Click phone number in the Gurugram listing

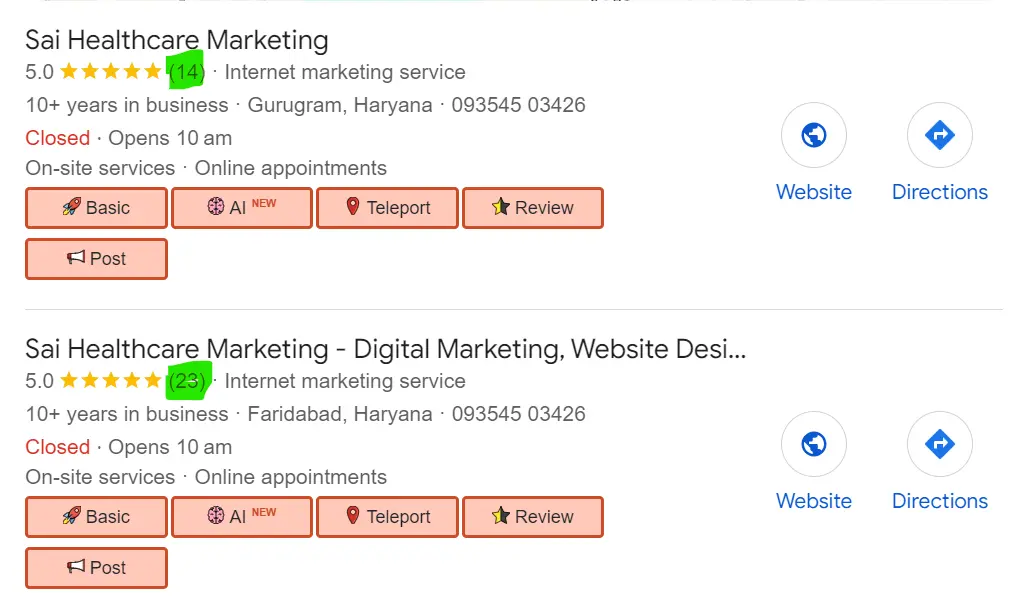(x=519, y=105)
